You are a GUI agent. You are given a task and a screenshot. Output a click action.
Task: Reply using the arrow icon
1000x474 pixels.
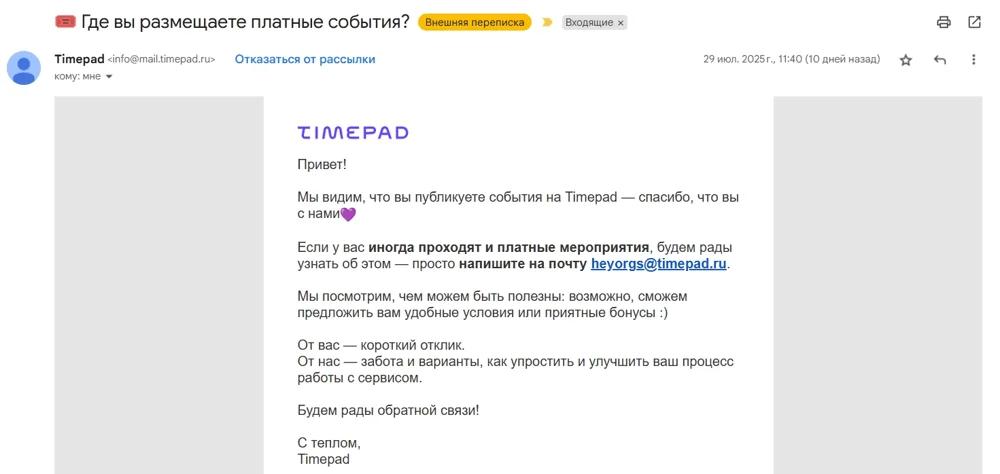[940, 60]
